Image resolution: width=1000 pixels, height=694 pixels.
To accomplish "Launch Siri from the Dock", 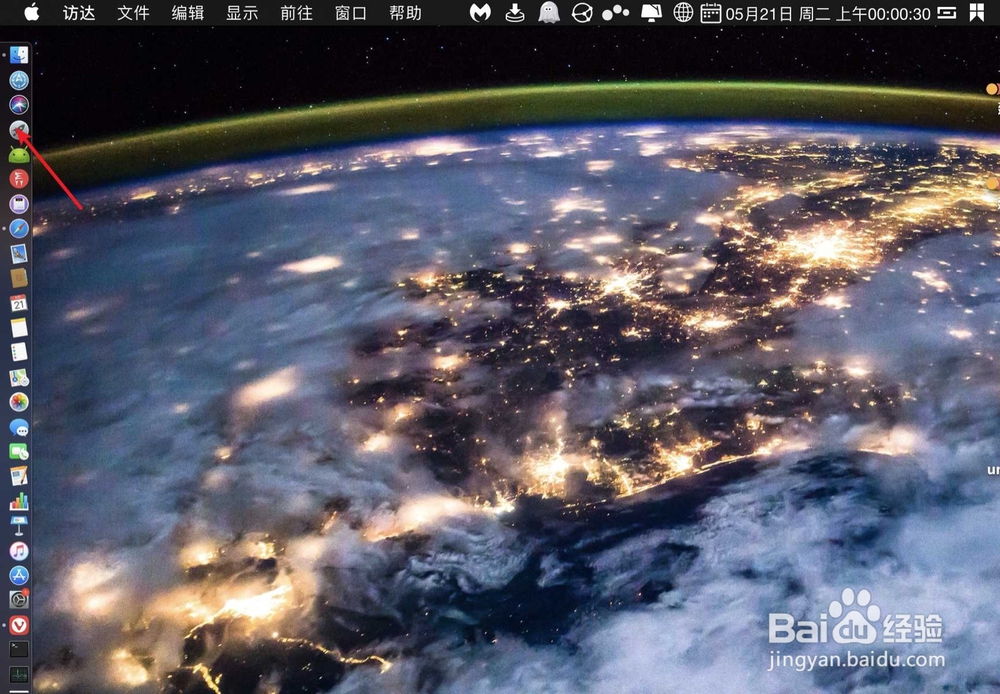I will tap(19, 105).
